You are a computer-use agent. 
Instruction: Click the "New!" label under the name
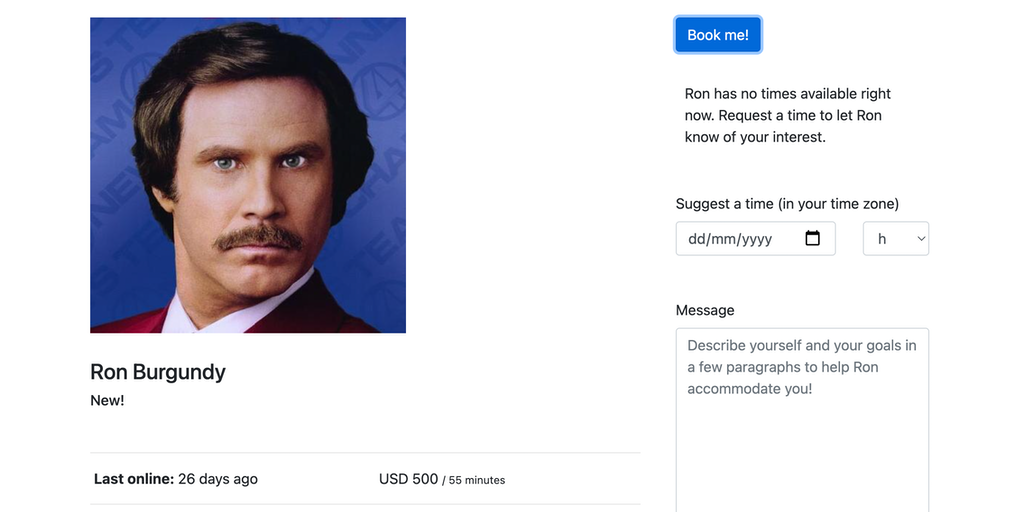coord(107,401)
